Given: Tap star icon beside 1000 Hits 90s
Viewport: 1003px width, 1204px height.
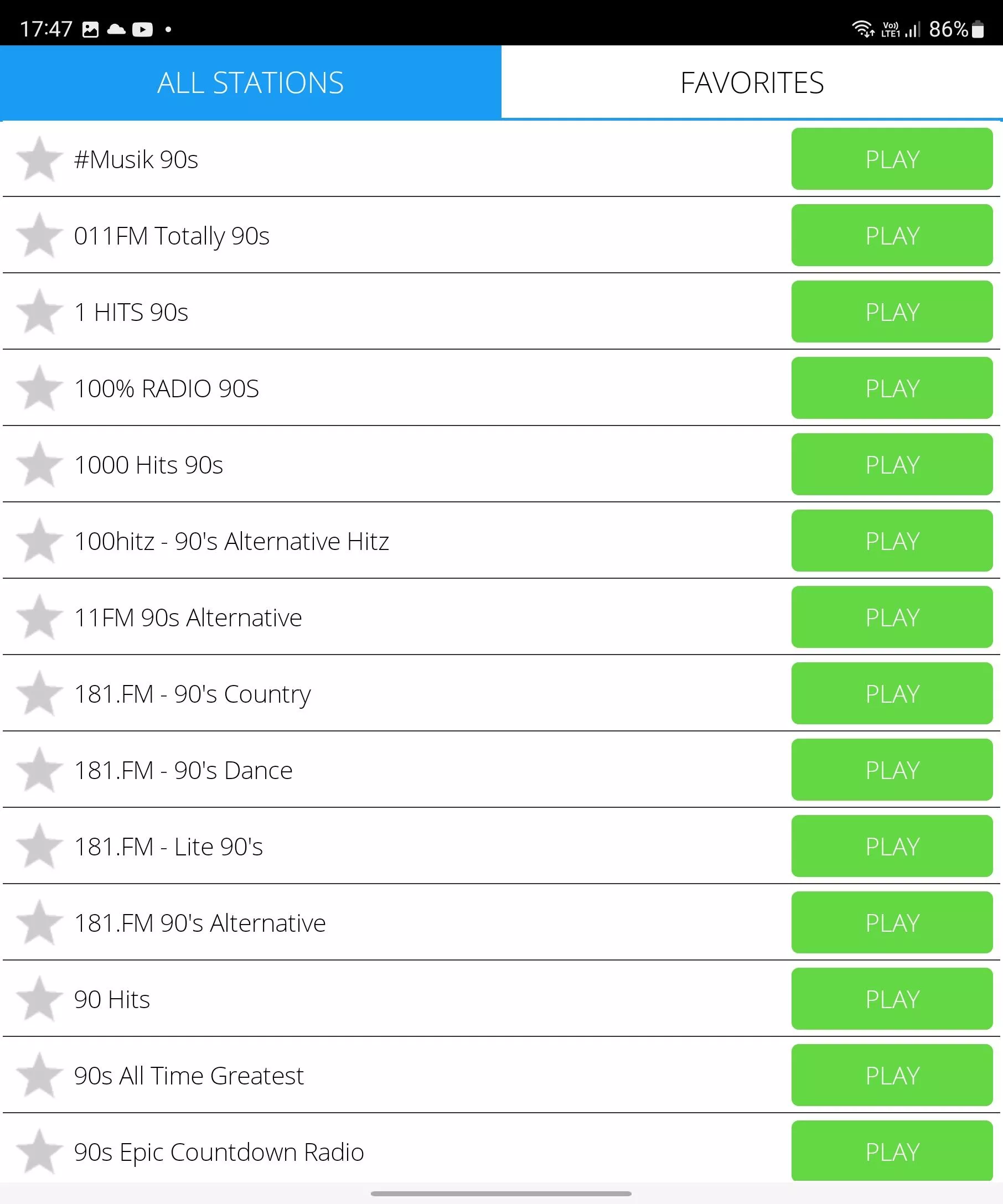Looking at the screenshot, I should (39, 464).
